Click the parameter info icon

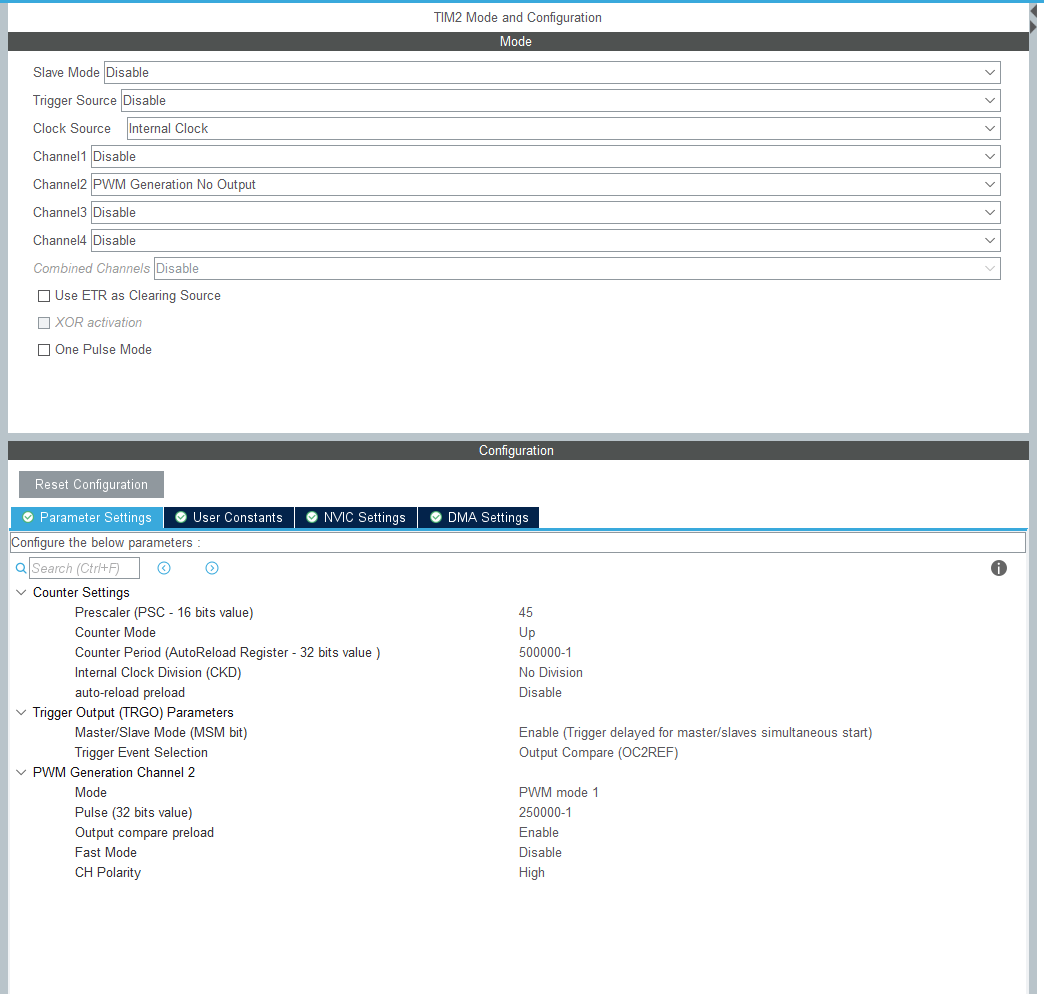tap(998, 568)
